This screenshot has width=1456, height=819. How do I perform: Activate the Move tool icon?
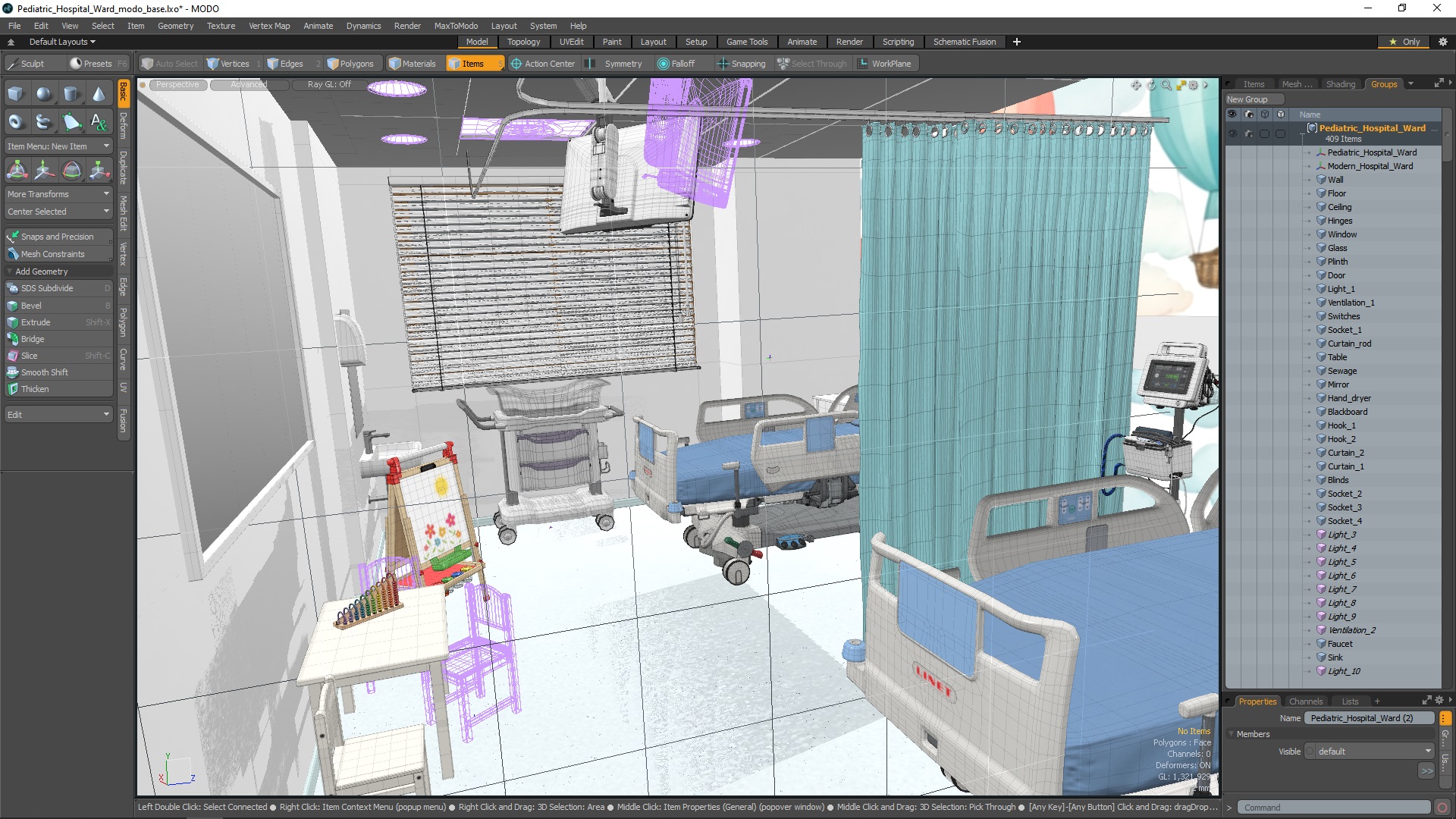click(x=44, y=171)
